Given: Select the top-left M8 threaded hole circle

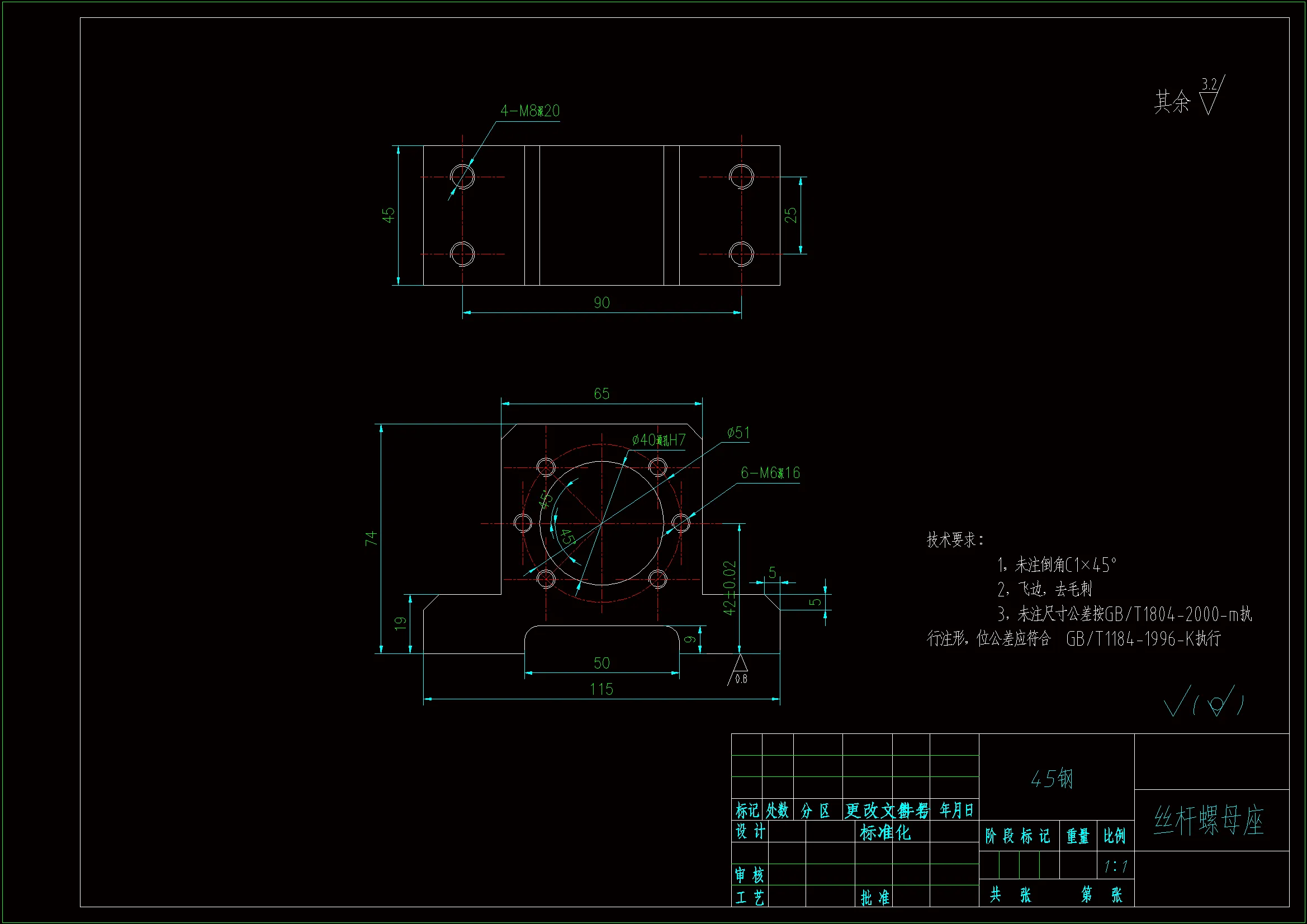Looking at the screenshot, I should (462, 177).
